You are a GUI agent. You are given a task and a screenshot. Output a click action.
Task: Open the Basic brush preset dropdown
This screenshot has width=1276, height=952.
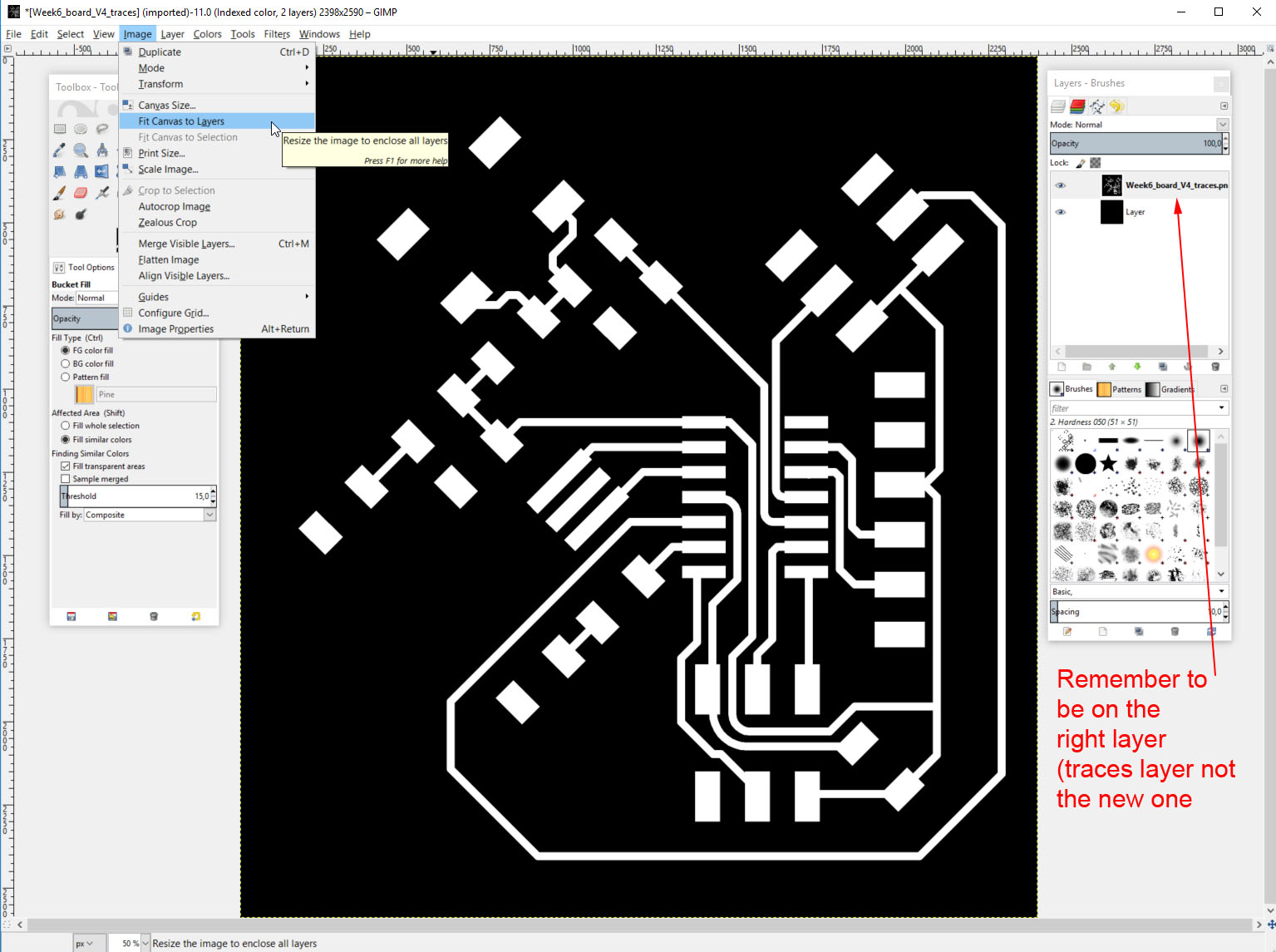(1221, 591)
